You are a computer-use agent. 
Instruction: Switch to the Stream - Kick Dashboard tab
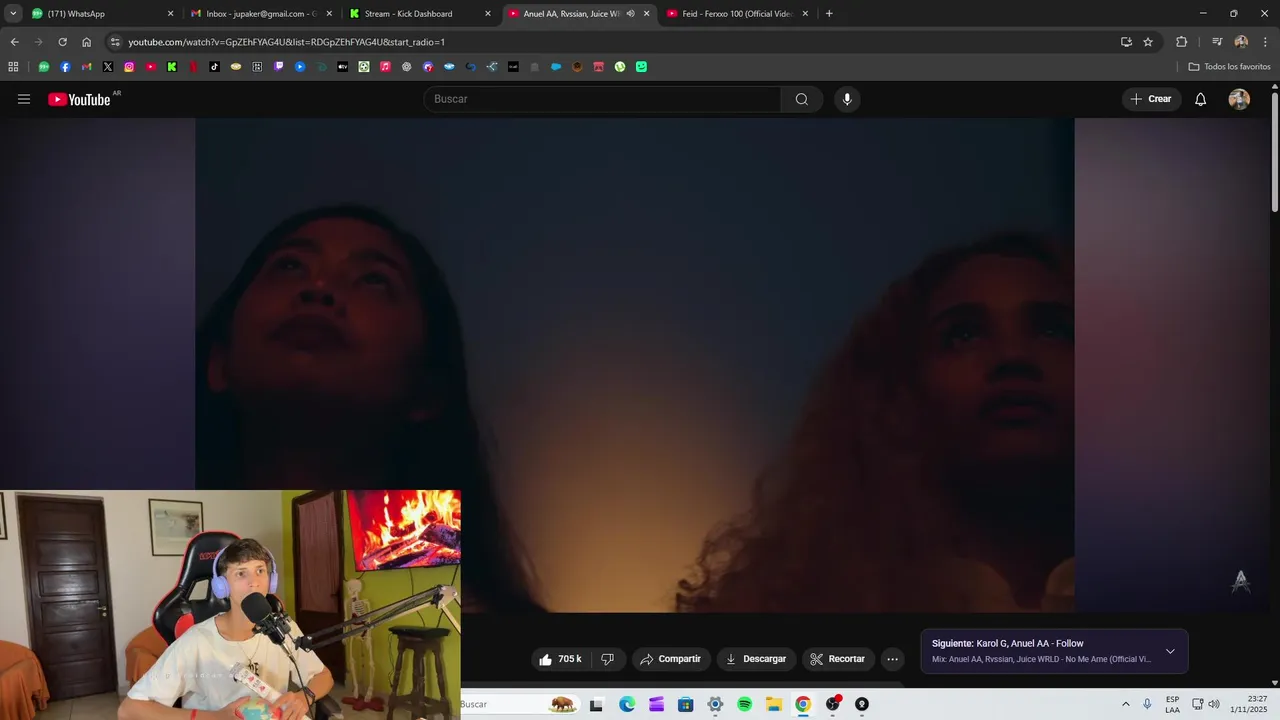420,14
